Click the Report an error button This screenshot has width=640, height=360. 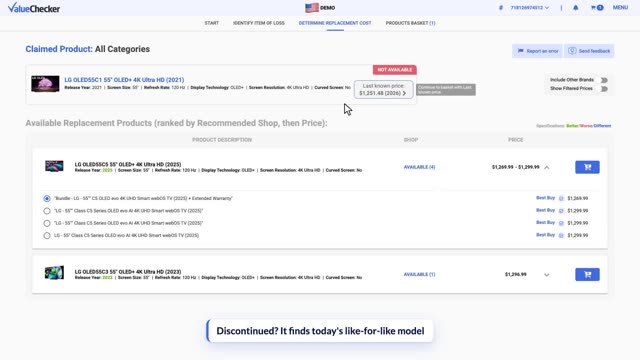(x=537, y=51)
